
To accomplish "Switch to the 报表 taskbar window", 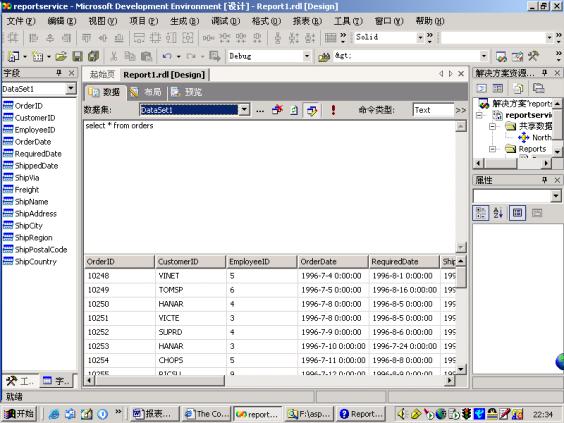I will pos(155,414).
